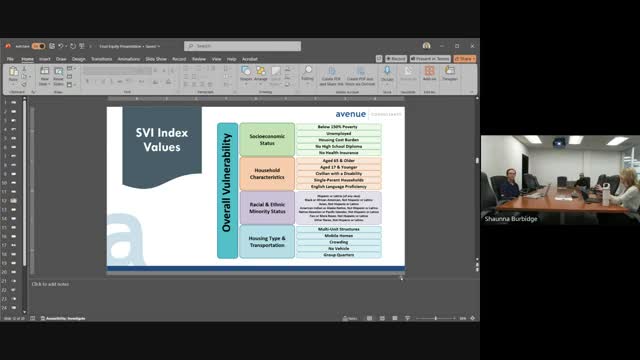Switch to the Insert tab
The width and height of the screenshot is (640, 360).
(44, 59)
